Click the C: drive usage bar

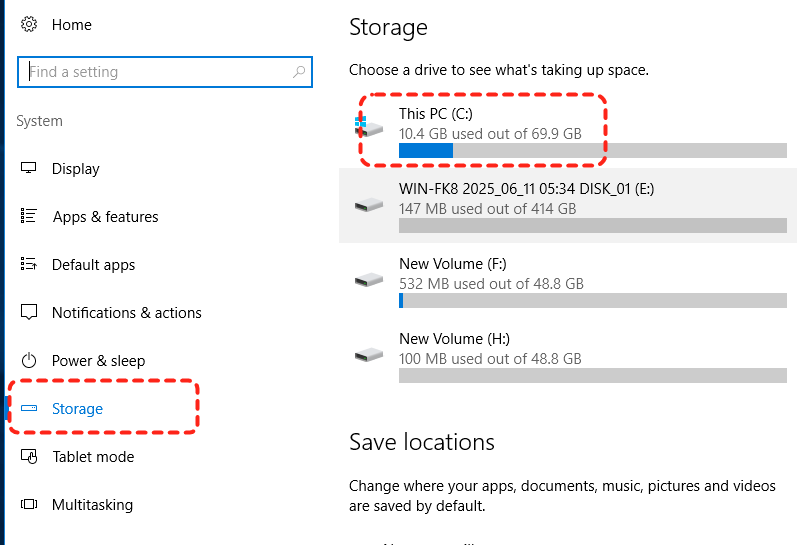coord(592,150)
